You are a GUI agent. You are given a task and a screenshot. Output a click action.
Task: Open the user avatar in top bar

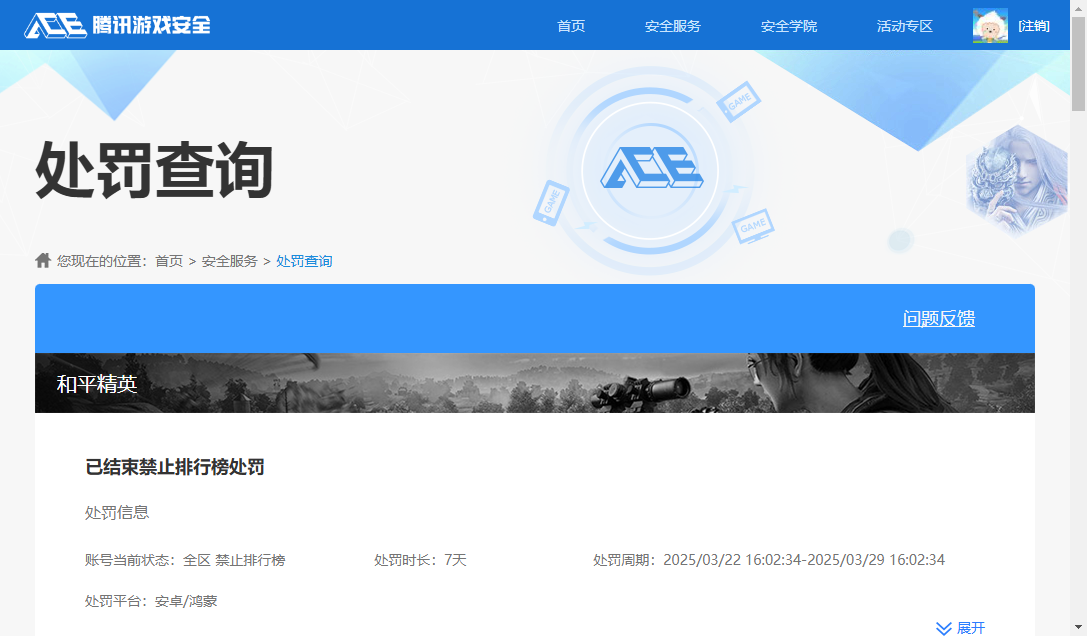[x=989, y=25]
